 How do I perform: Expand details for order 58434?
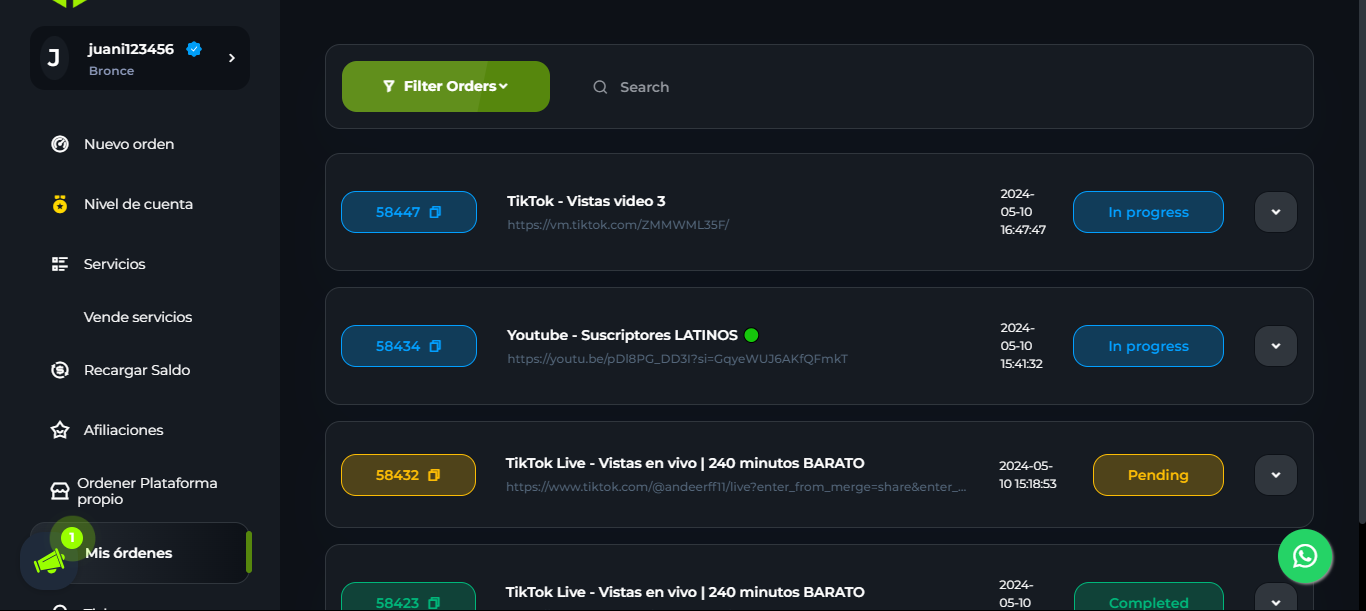(x=1275, y=346)
